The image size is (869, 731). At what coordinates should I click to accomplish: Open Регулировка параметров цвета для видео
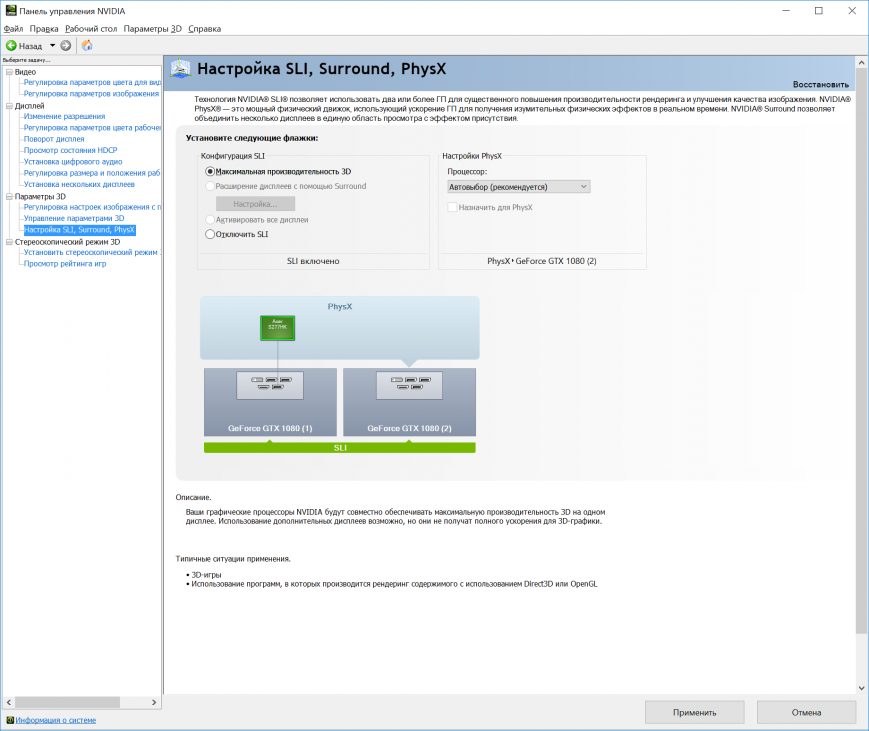pos(92,83)
